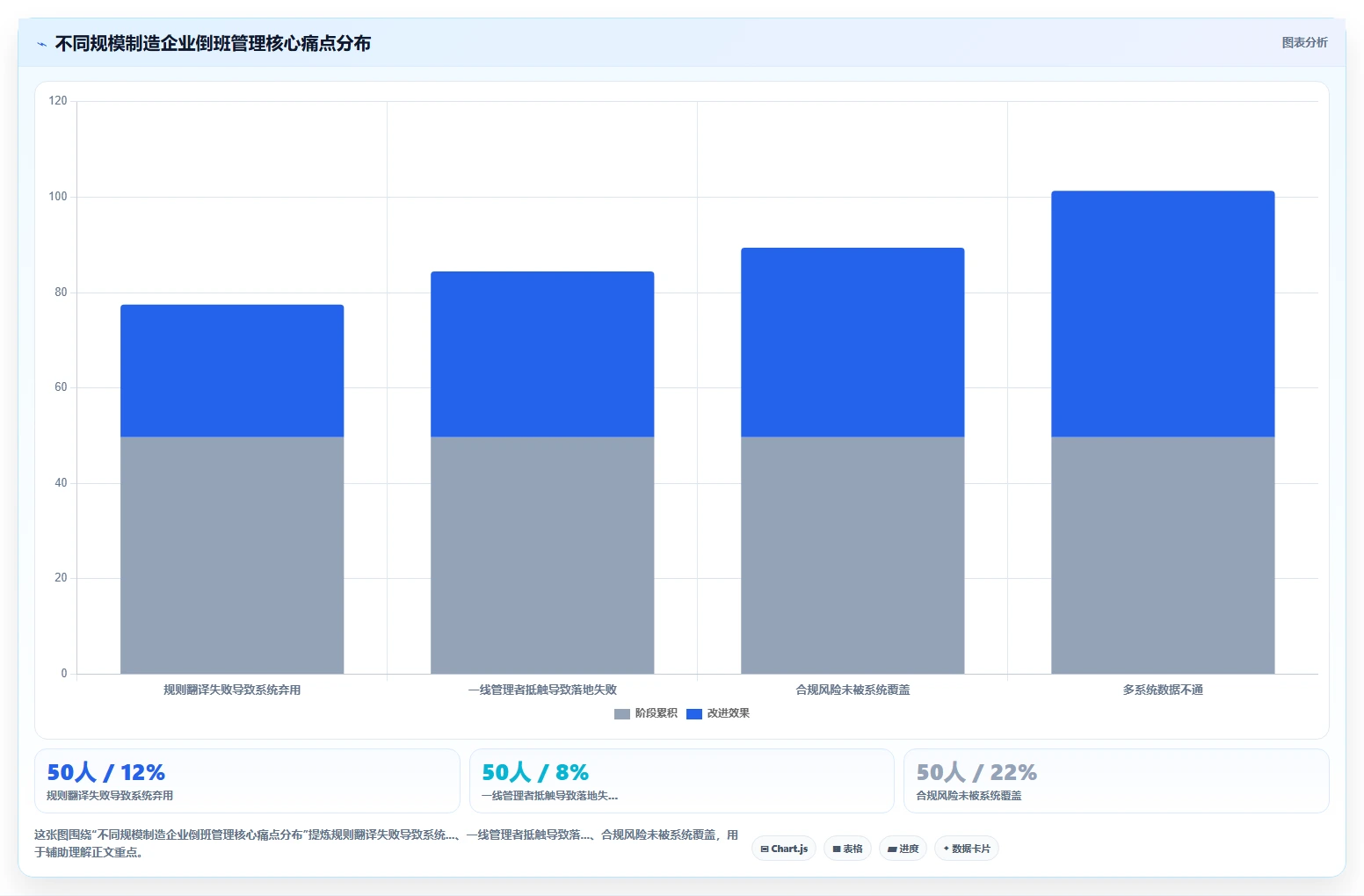Click the gray bar segment for 一线管理者抵触导致落地失败
1364x896 pixels.
click(x=542, y=555)
